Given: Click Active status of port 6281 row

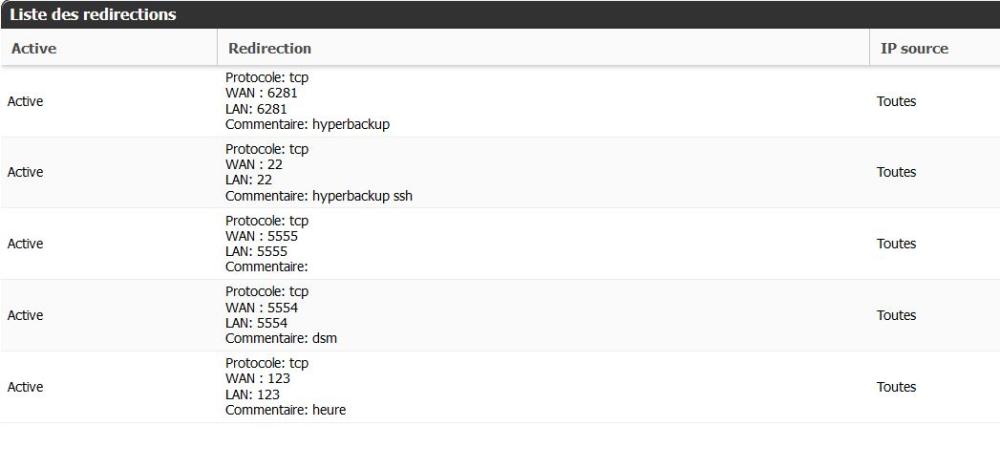Looking at the screenshot, I should point(25,101).
